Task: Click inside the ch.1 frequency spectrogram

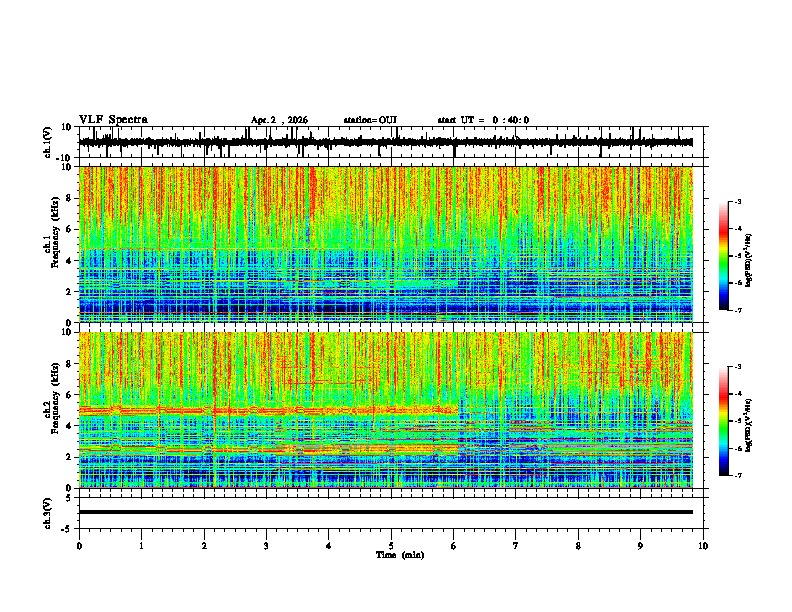Action: click(386, 244)
